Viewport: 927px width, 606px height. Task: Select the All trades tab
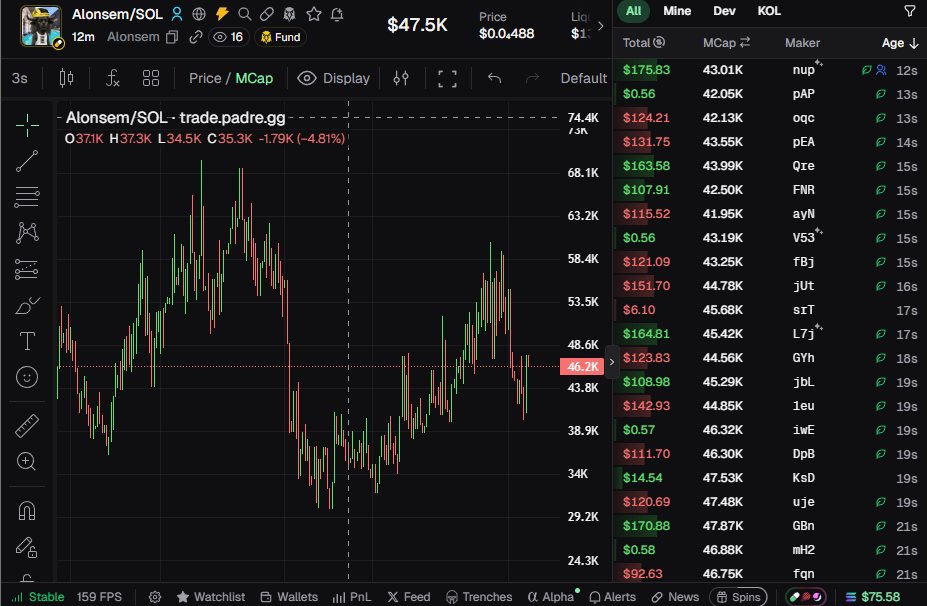point(633,11)
